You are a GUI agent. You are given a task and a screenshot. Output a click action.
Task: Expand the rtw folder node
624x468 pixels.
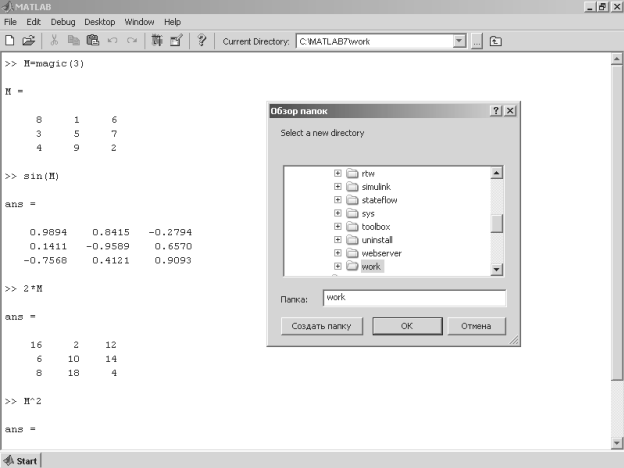(x=337, y=174)
